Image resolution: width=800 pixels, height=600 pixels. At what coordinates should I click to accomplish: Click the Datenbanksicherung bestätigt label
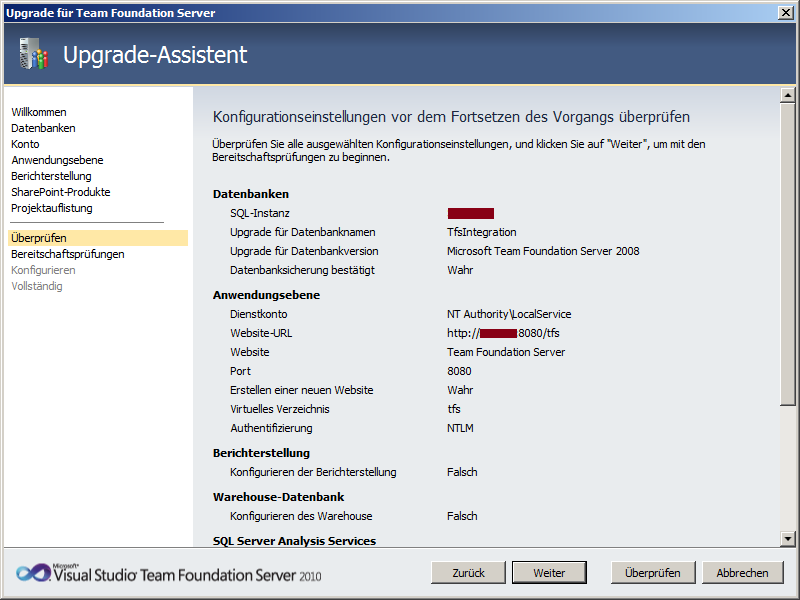[303, 270]
